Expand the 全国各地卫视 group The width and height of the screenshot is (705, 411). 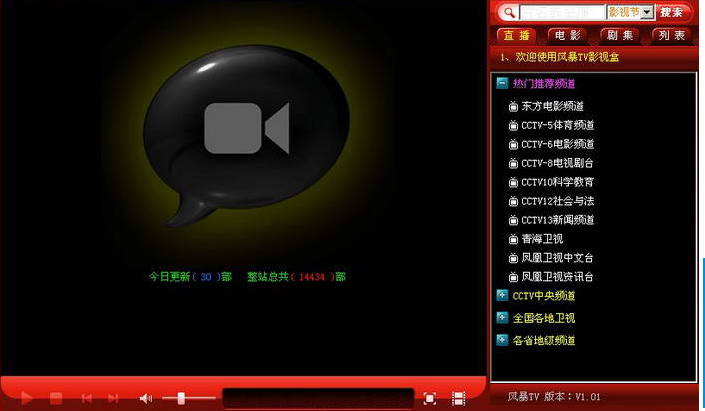502,317
